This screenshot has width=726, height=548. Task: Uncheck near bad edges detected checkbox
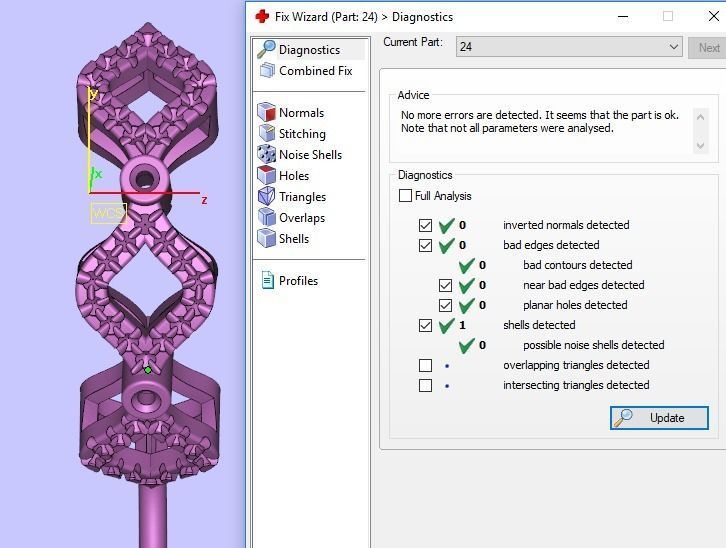445,285
